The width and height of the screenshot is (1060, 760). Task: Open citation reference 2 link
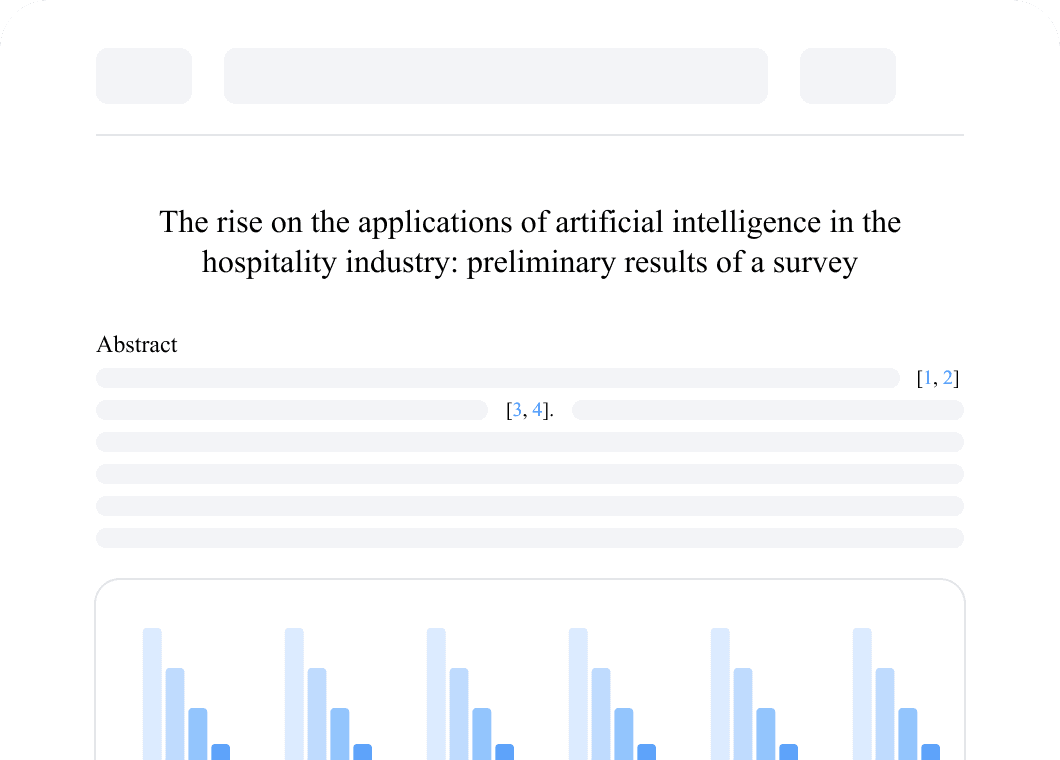948,378
